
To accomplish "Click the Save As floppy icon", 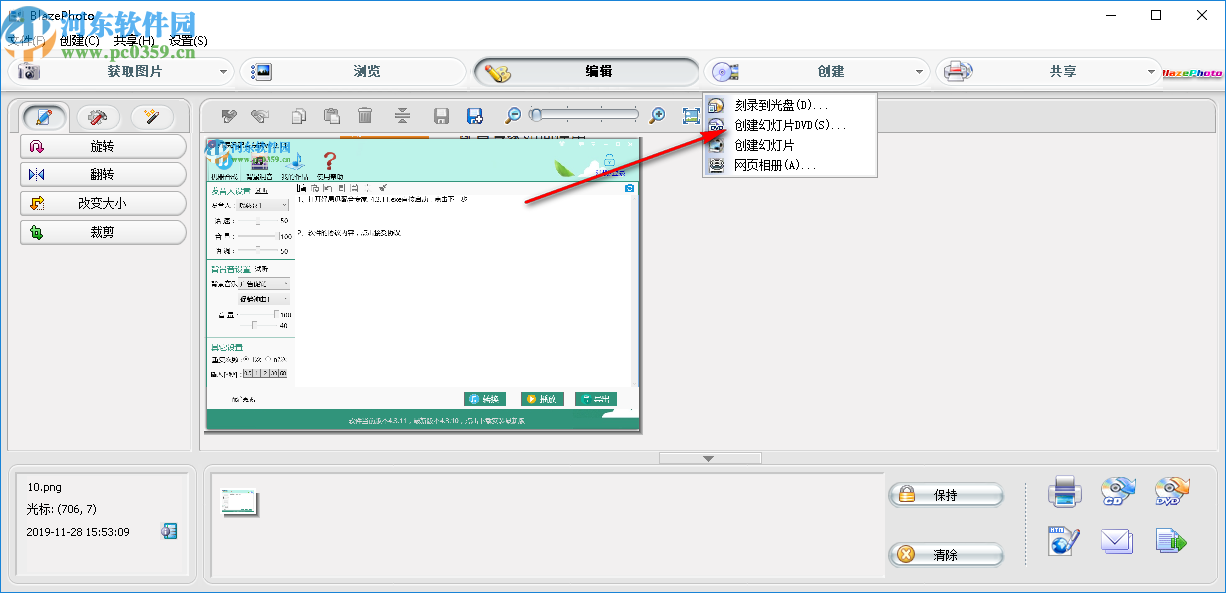I will (475, 115).
